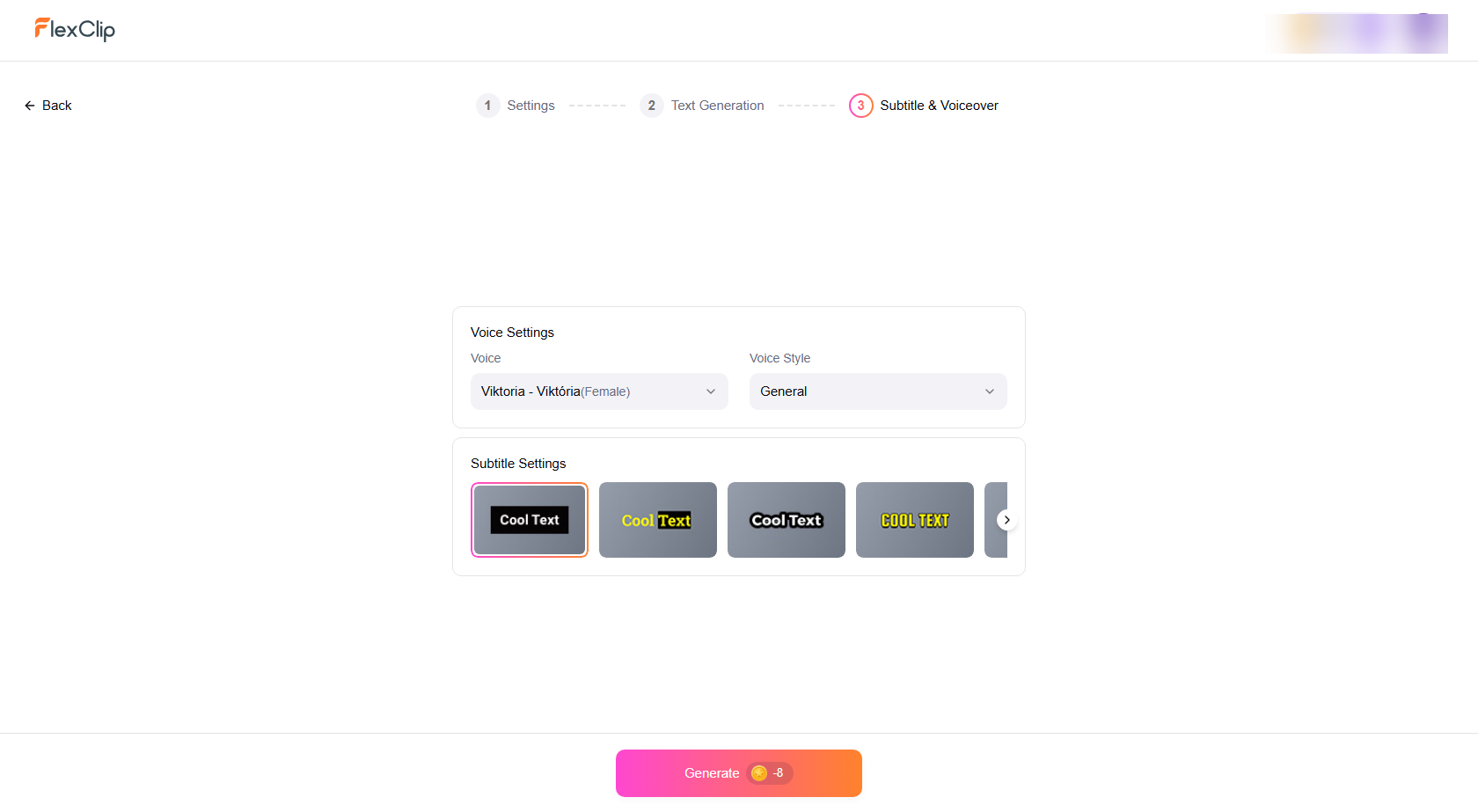Click the numbered circle for step 2
Image resolution: width=1478 pixels, height=812 pixels.
pos(652,106)
